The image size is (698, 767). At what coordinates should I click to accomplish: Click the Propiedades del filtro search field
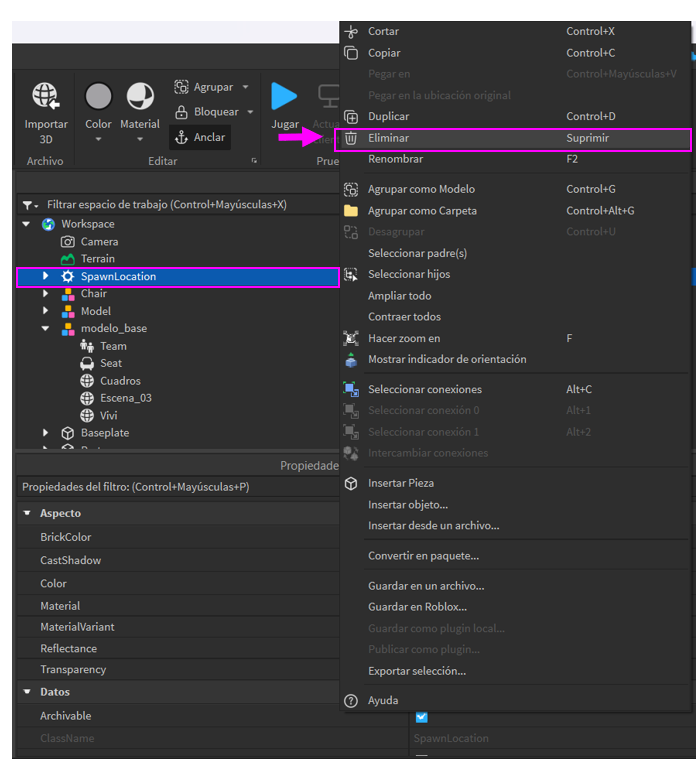point(178,487)
